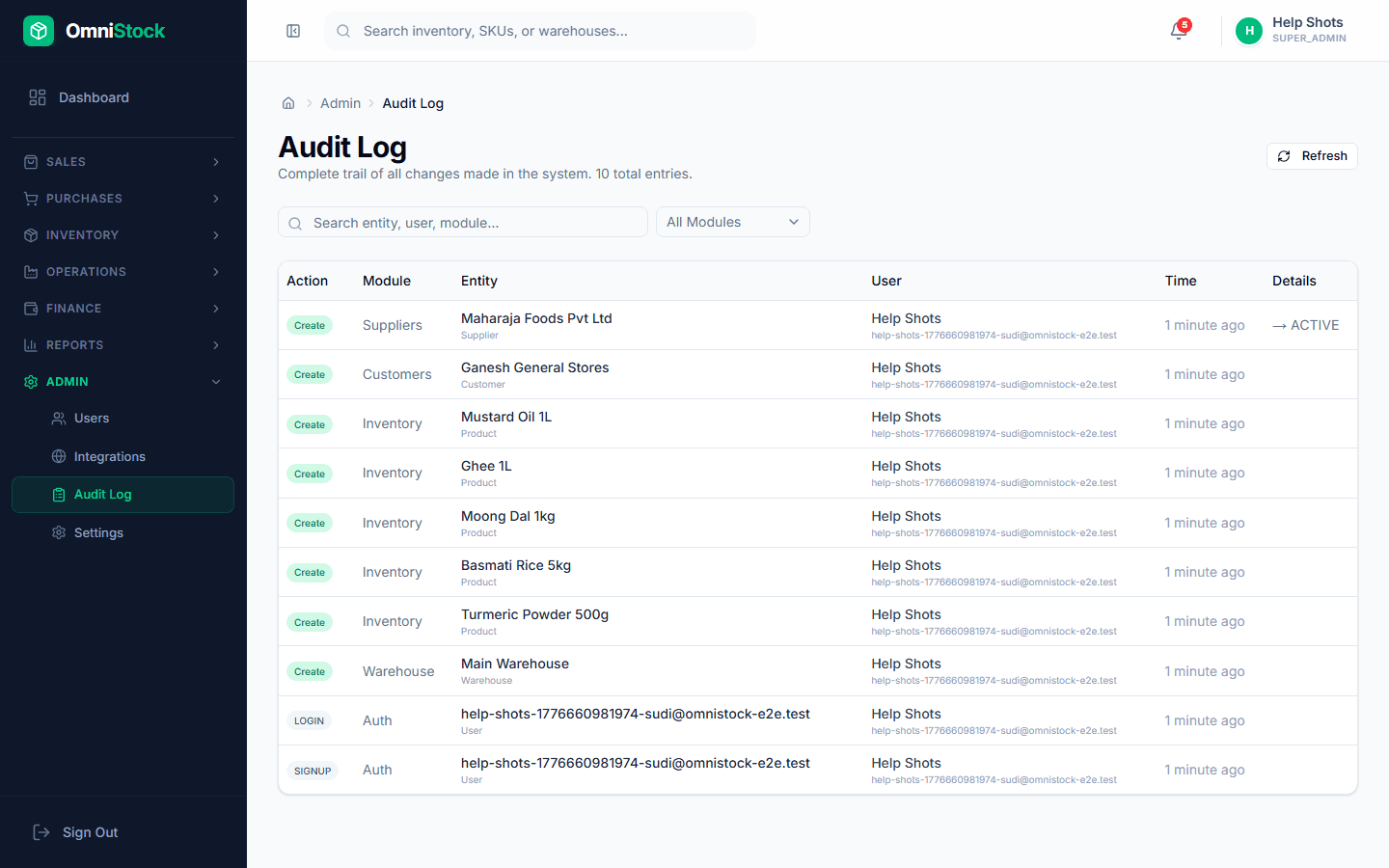The width and height of the screenshot is (1389, 868).
Task: Click Mustard Oil 1L entry
Action: tap(506, 417)
